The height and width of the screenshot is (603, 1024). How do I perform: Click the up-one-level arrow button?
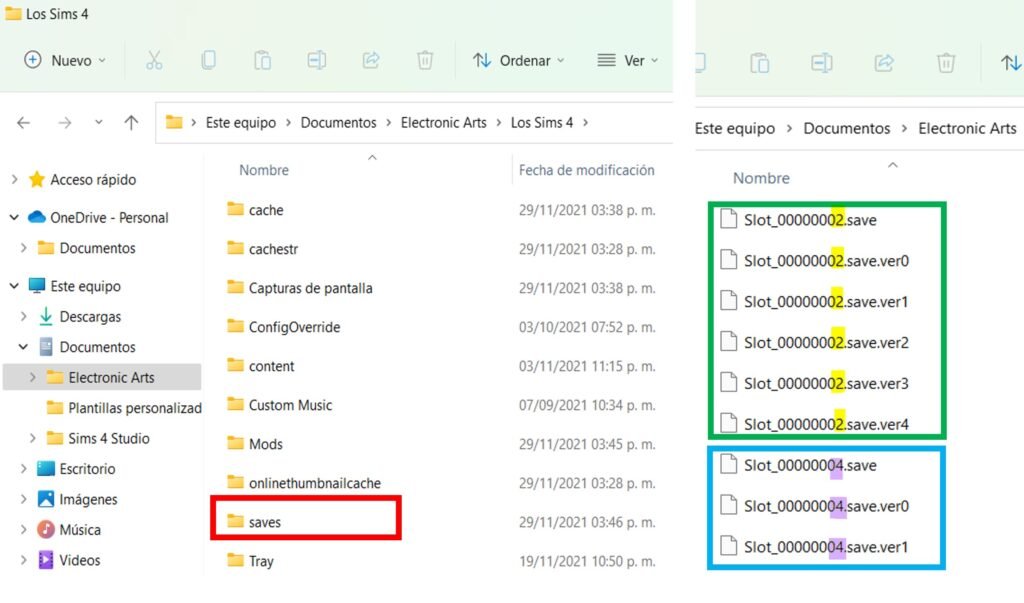tap(131, 123)
